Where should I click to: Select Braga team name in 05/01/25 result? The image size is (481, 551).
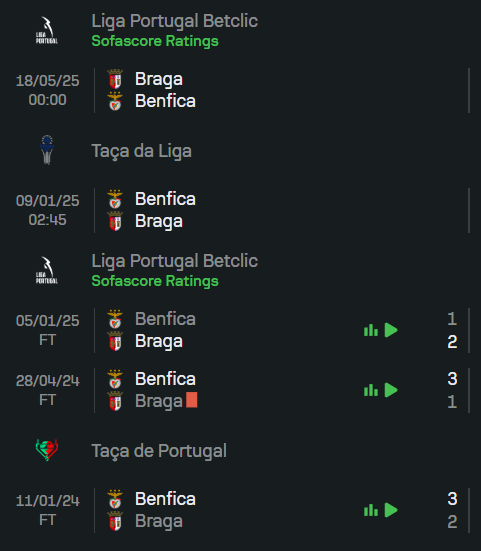pos(159,342)
